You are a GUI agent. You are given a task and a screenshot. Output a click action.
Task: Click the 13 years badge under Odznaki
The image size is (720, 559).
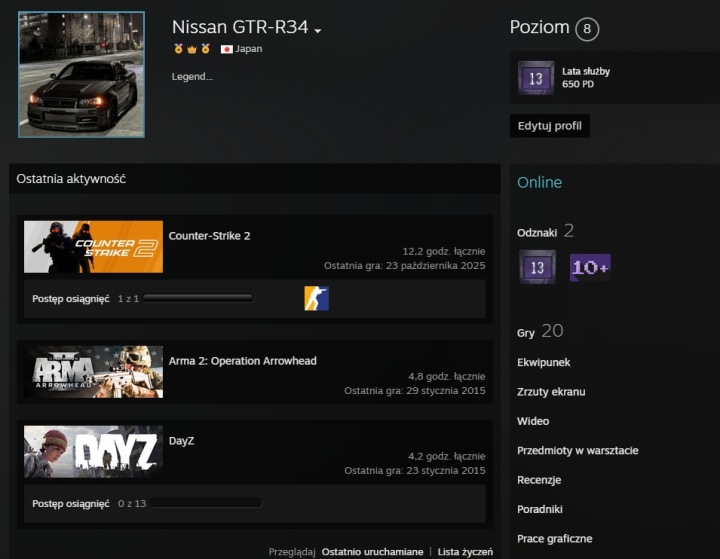537,267
